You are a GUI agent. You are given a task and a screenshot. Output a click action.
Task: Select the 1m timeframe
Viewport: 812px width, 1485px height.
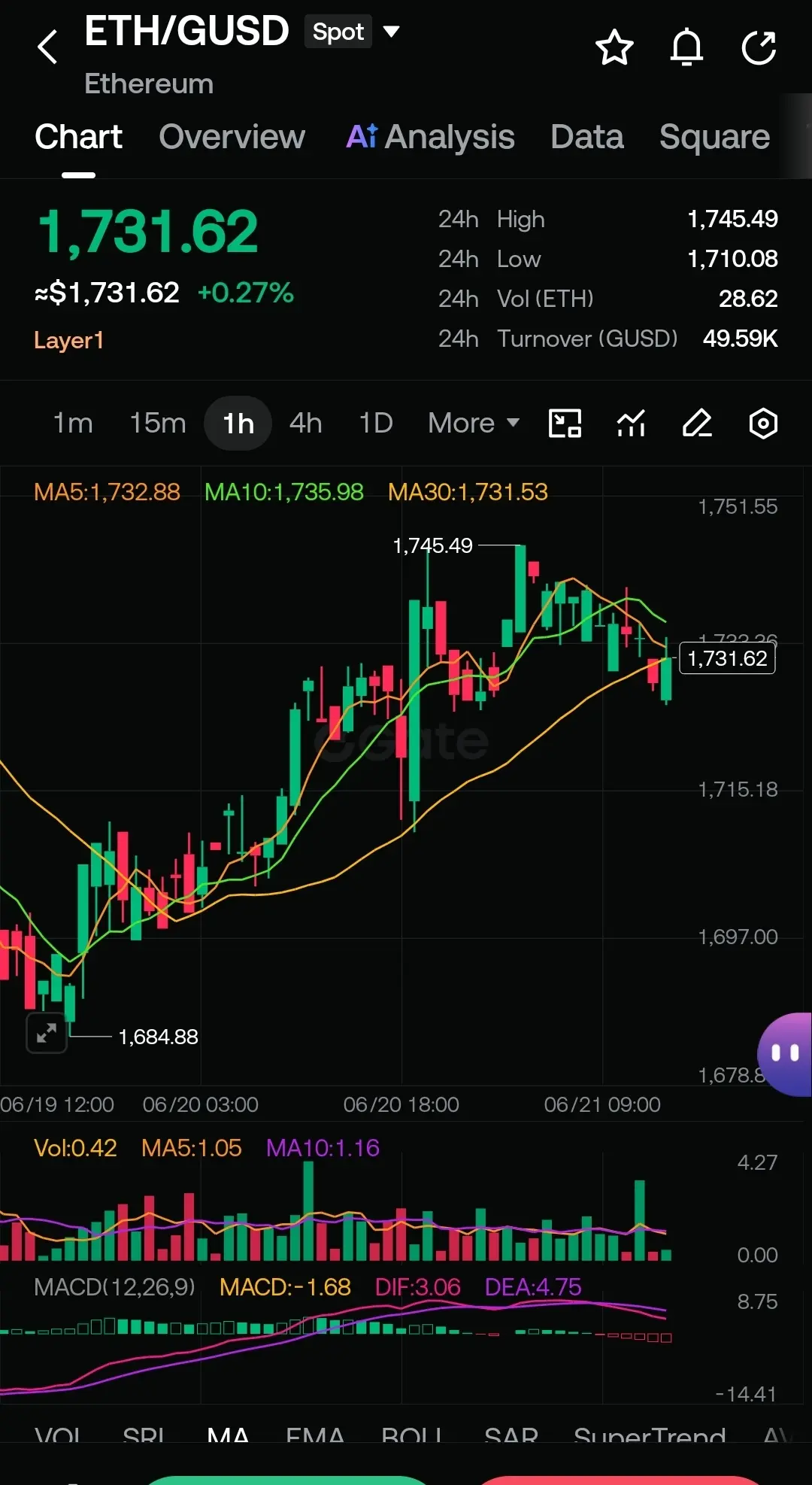tap(73, 424)
